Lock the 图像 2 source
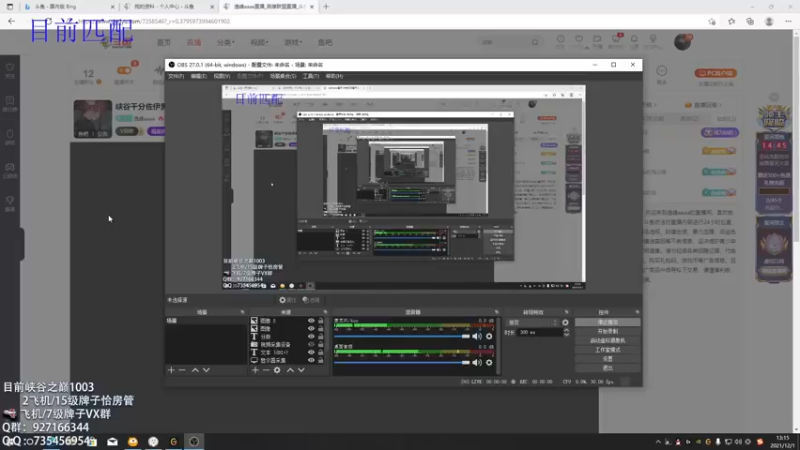The width and height of the screenshot is (800, 450). pyautogui.click(x=320, y=320)
